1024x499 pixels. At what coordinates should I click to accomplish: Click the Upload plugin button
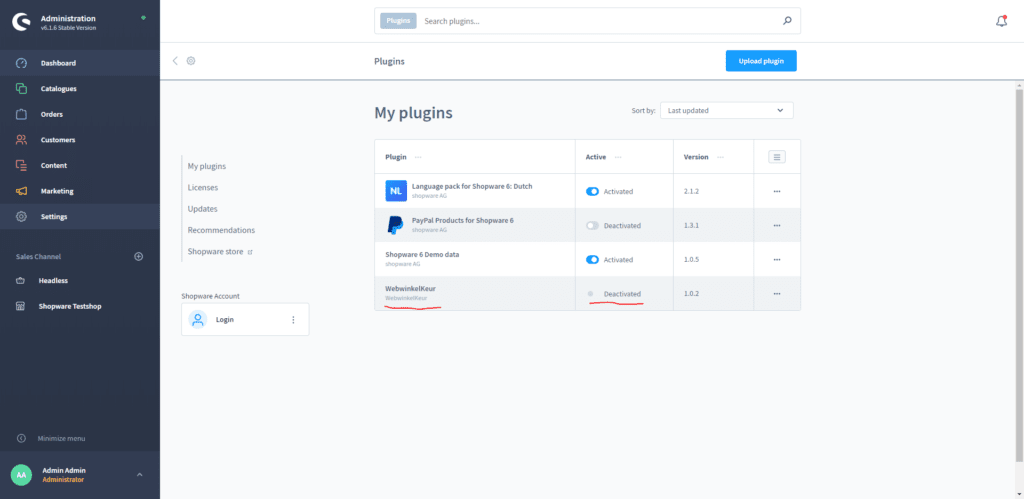click(x=760, y=61)
